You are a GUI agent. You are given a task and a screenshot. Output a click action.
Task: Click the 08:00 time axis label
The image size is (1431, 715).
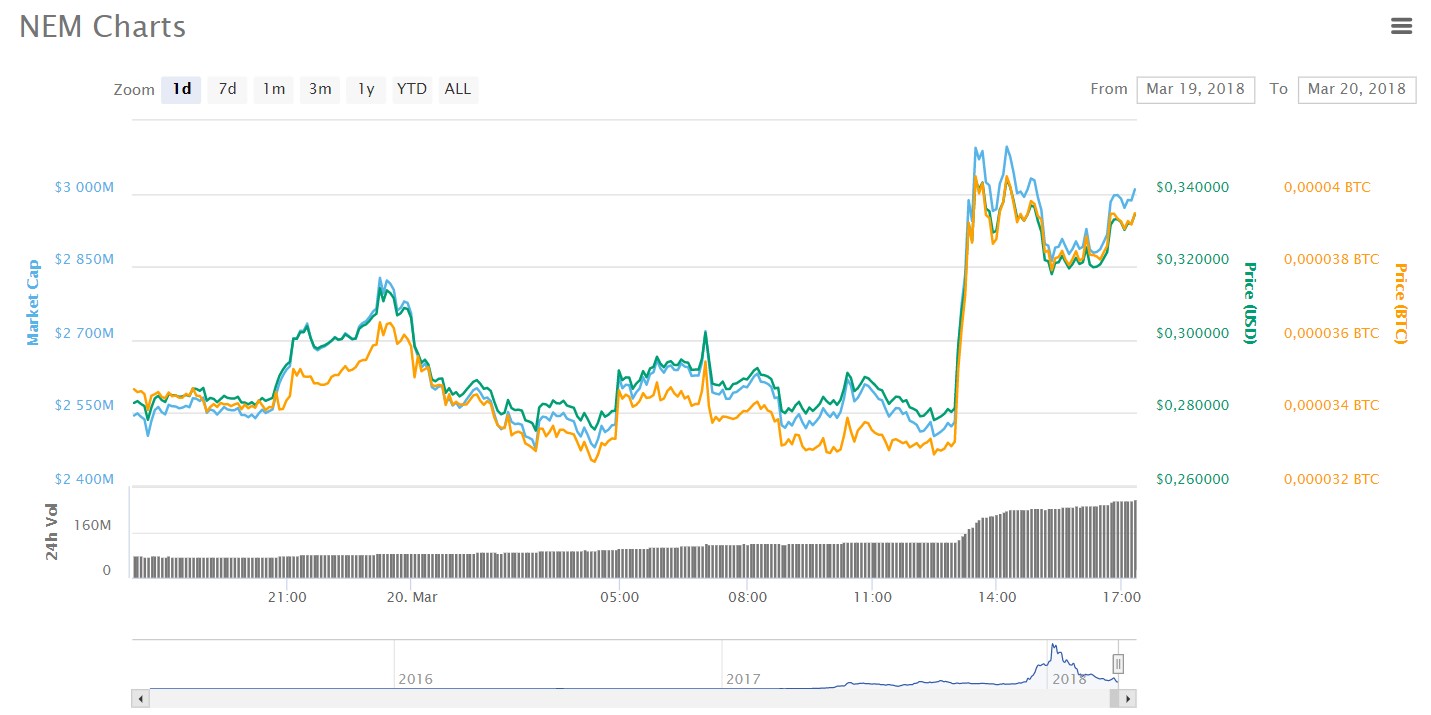click(747, 597)
